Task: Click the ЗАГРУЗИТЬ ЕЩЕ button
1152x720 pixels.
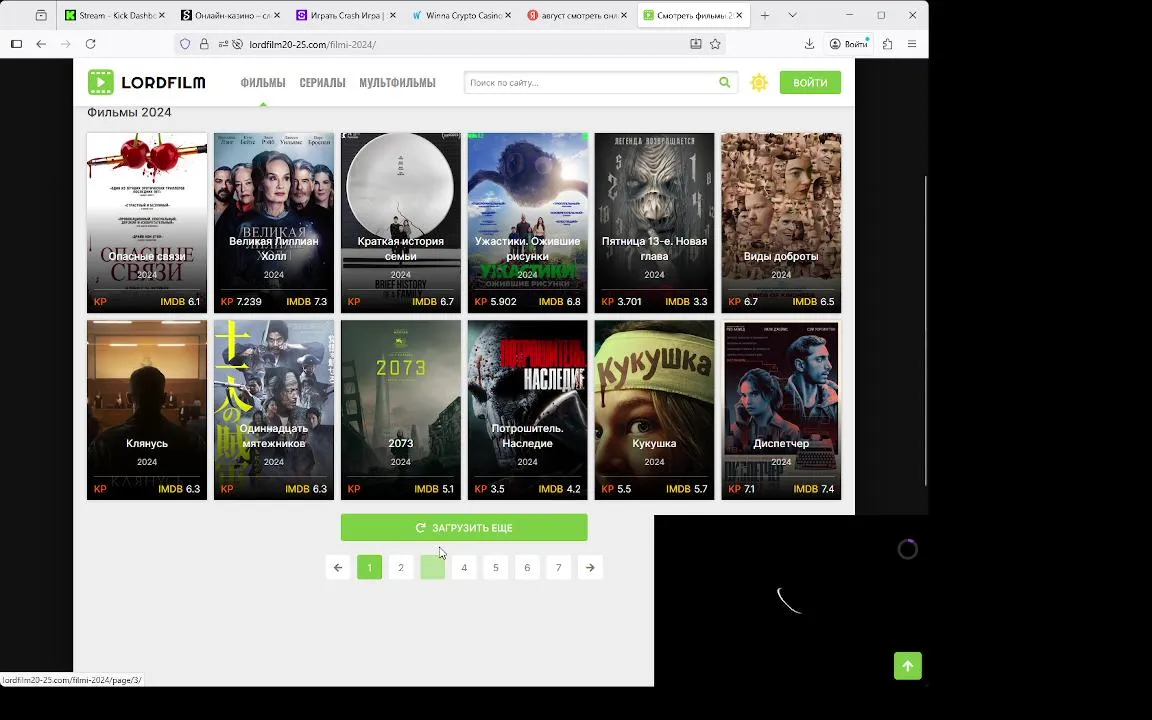Action: (464, 528)
